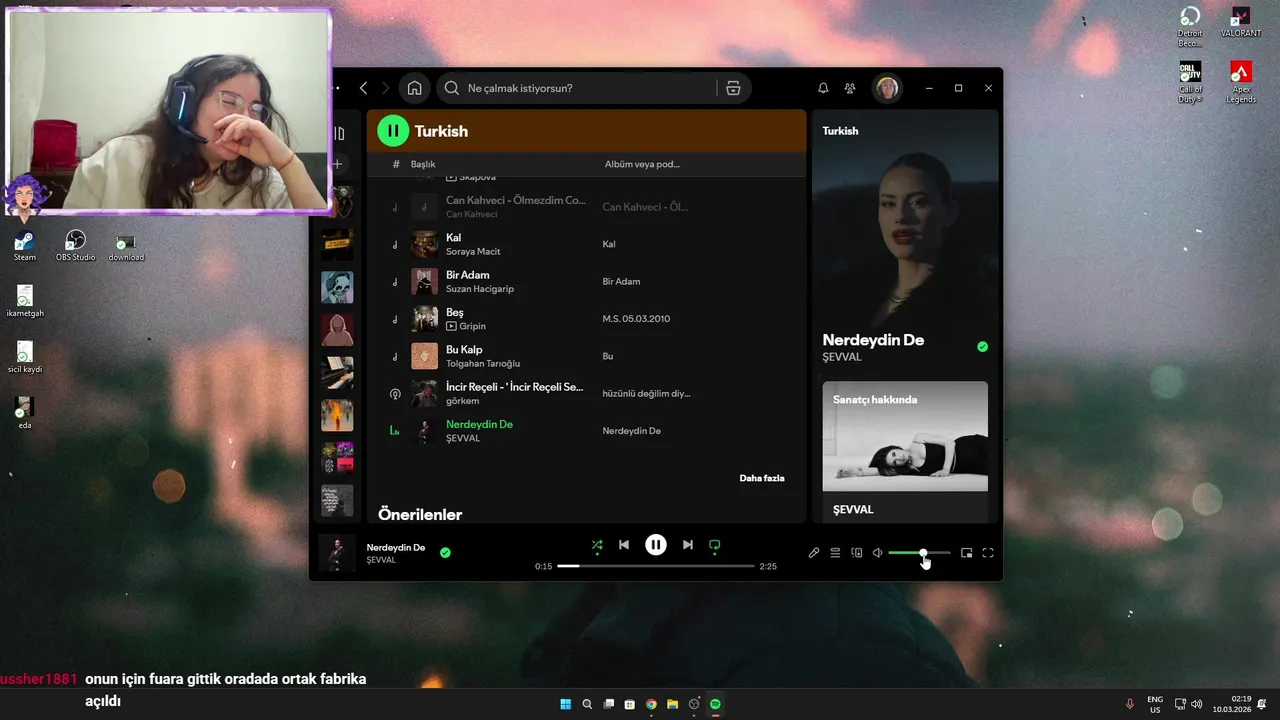Open Steam desktop shortcut
The image size is (1280, 720).
24,246
